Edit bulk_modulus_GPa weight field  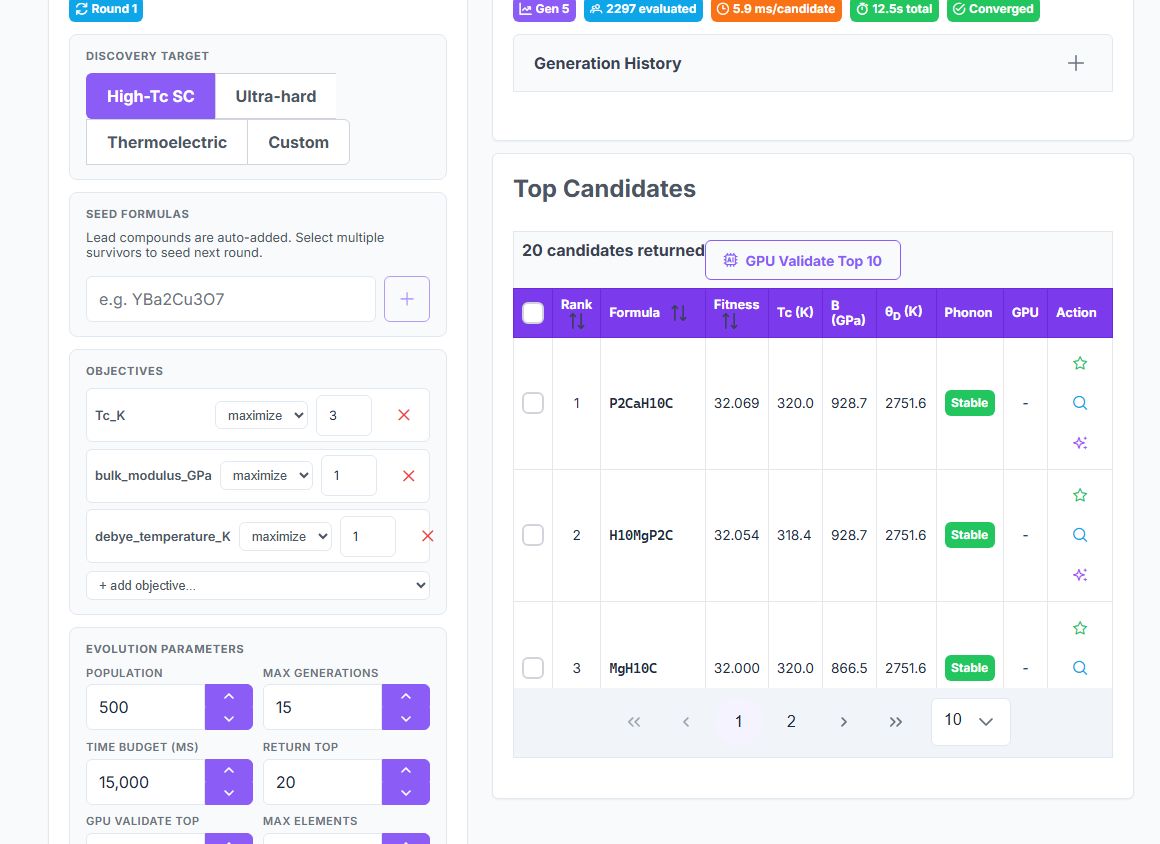tap(349, 476)
